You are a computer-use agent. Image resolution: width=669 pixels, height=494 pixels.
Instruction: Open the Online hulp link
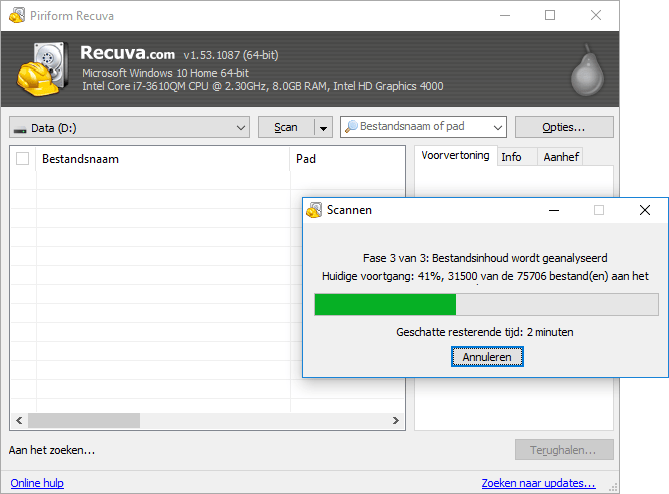tap(37, 483)
